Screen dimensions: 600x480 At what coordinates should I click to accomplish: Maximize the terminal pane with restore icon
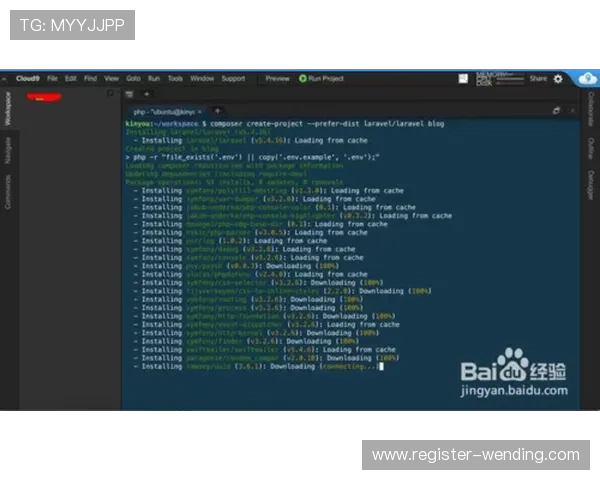point(556,110)
